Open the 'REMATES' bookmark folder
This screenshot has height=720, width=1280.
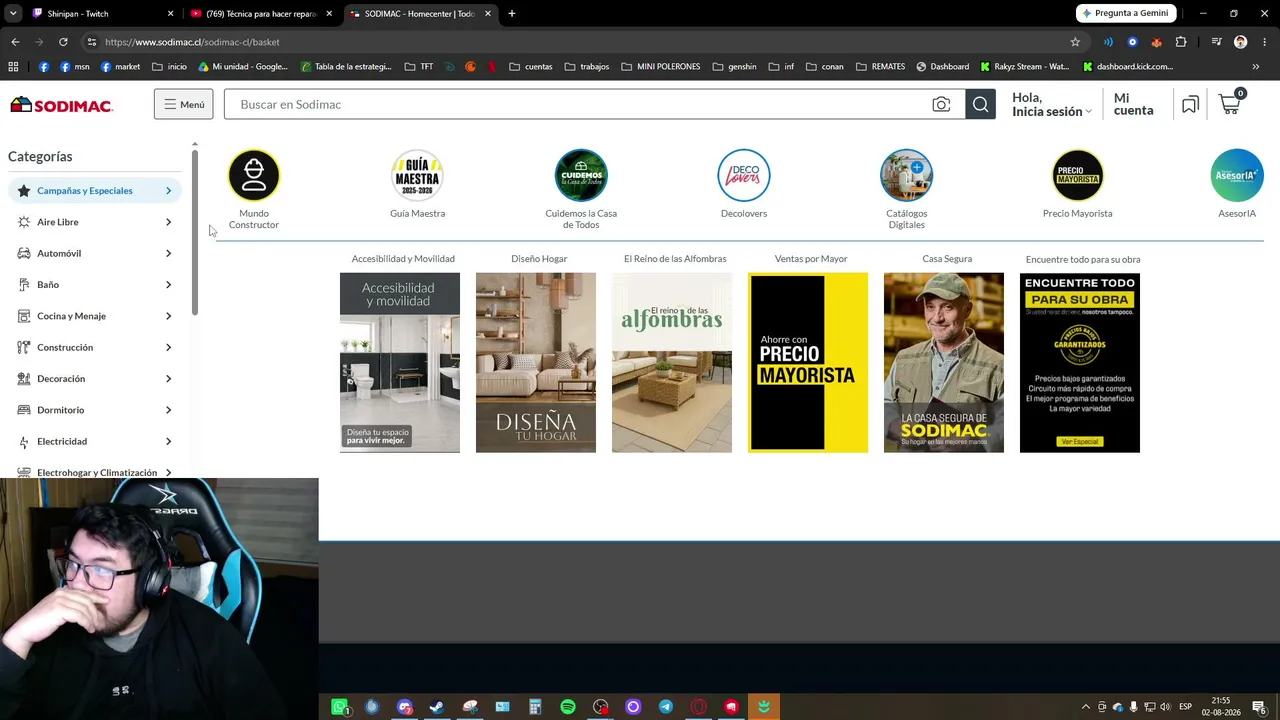(880, 67)
